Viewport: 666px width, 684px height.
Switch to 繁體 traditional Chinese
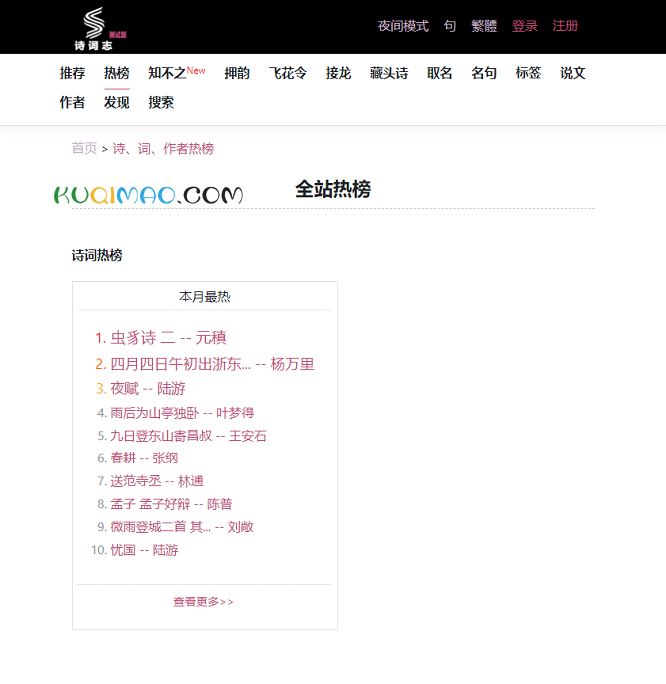click(x=484, y=26)
